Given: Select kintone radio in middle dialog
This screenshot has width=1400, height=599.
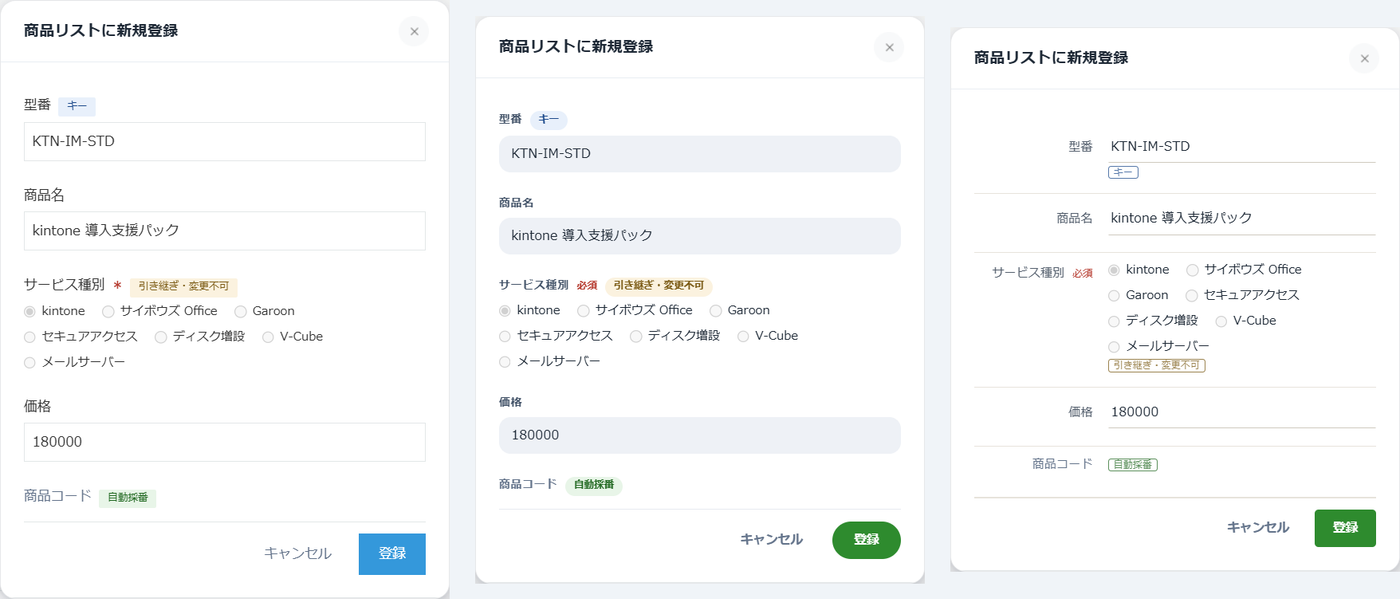Looking at the screenshot, I should [505, 310].
